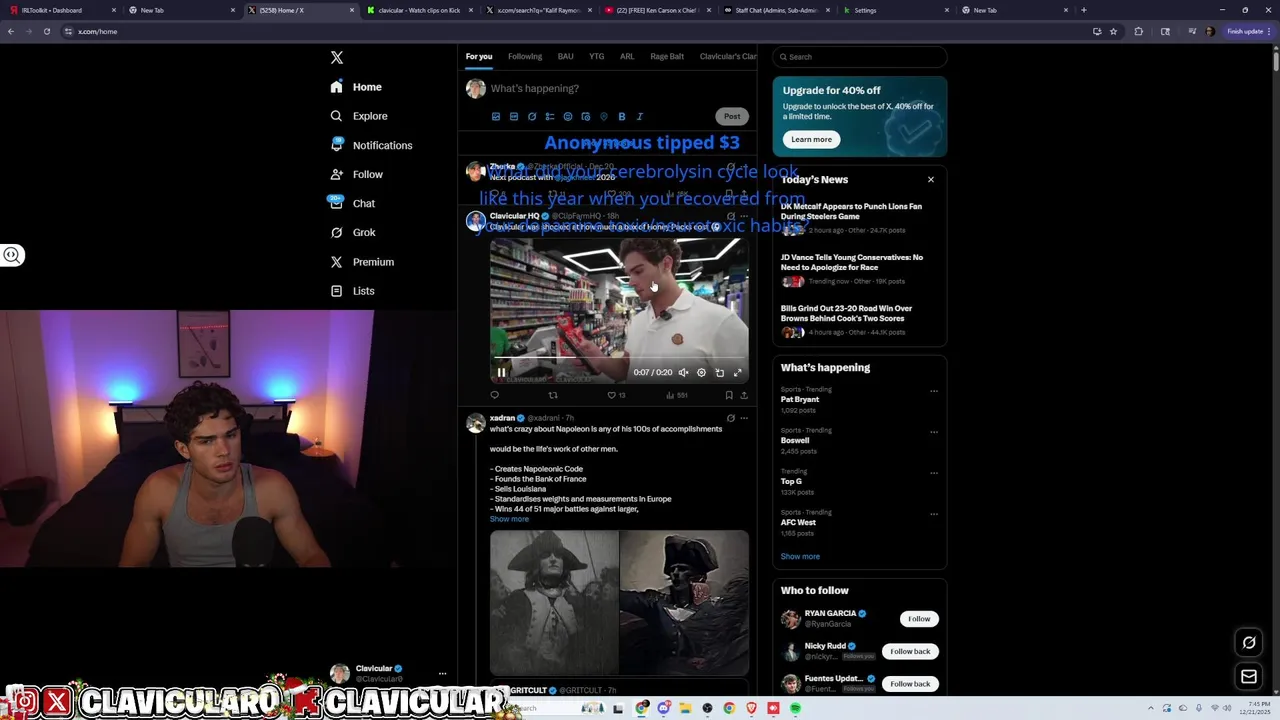Open Bills Grind Out 23-20 news story
Image resolution: width=1280 pixels, height=720 pixels.
click(x=859, y=319)
